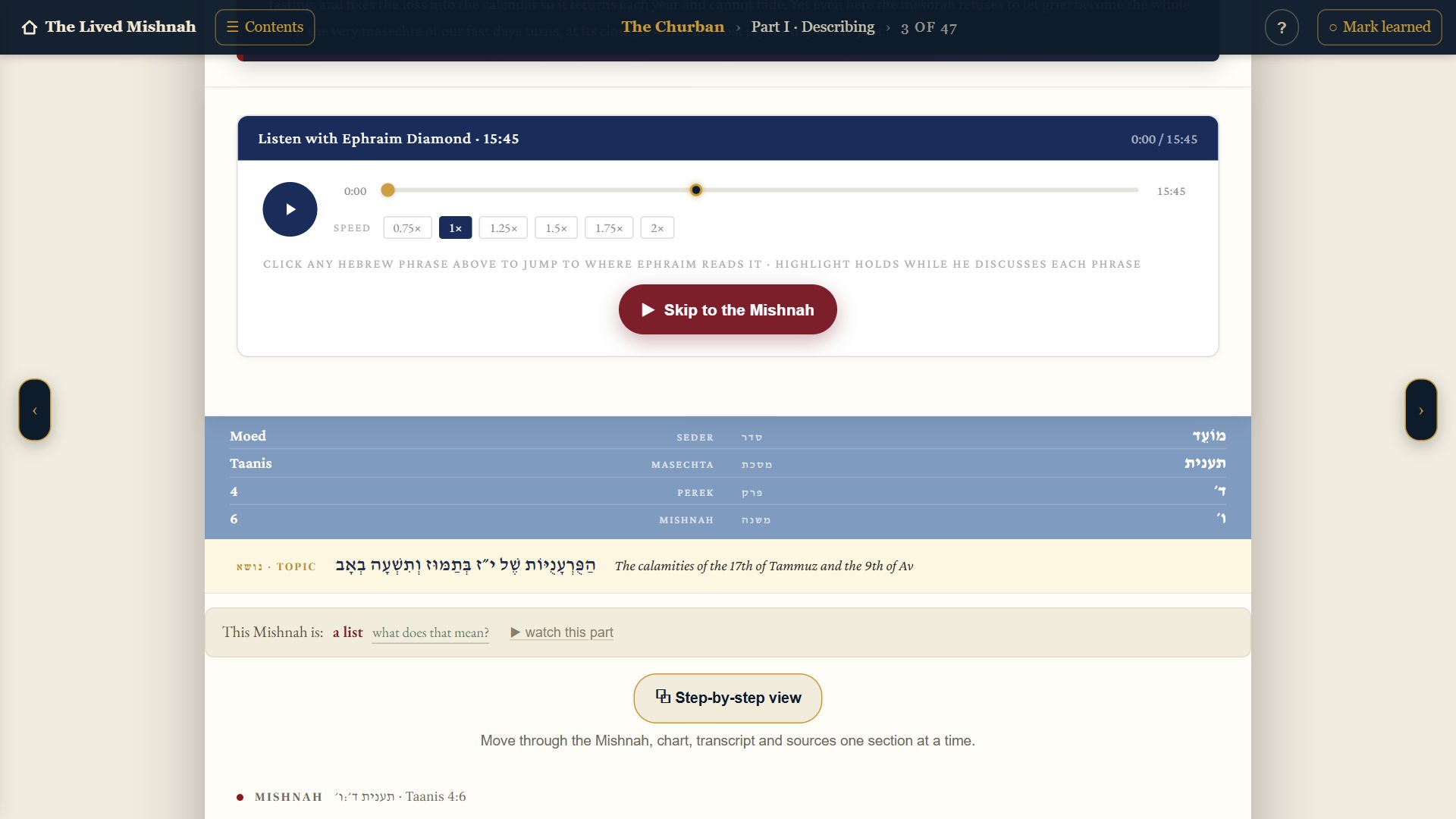Image resolution: width=1456 pixels, height=819 pixels.
Task: Switch speed to 1.5×
Action: pos(556,228)
